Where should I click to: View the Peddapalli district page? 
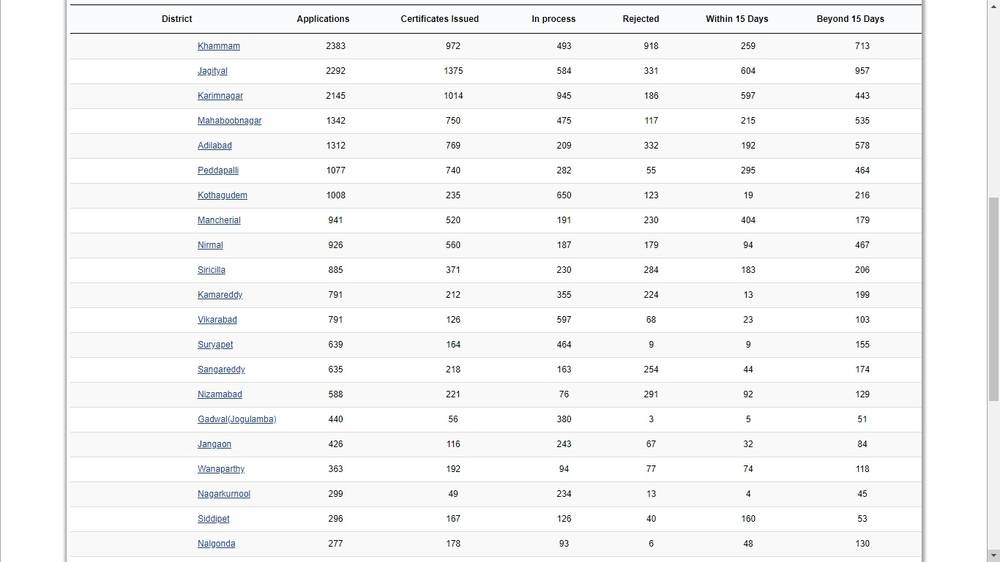coord(218,171)
